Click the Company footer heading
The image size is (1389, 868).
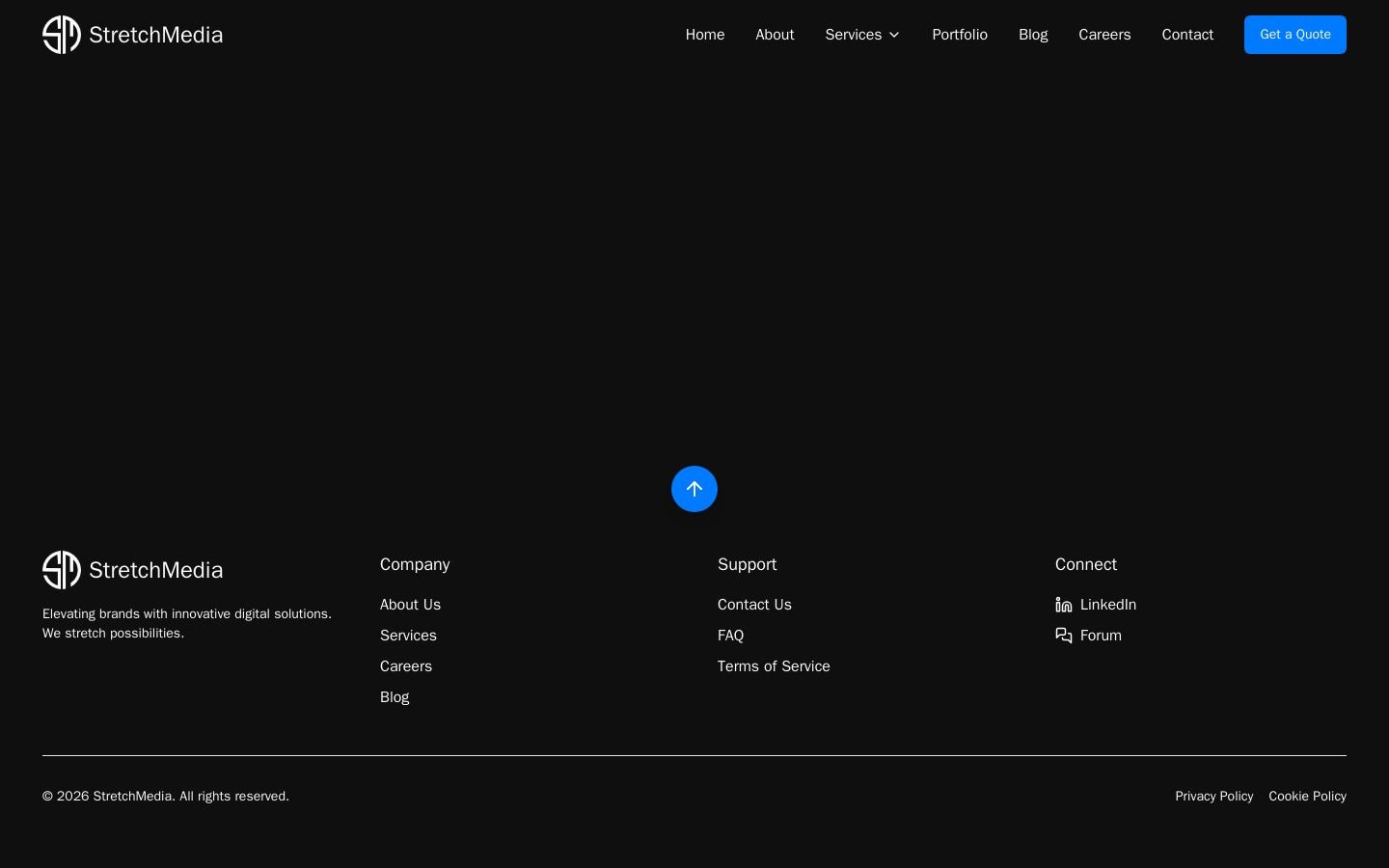click(x=415, y=564)
